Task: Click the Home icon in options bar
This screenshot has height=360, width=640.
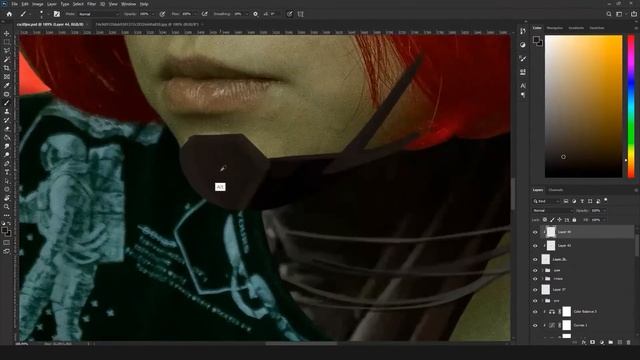Action: pyautogui.click(x=9, y=14)
